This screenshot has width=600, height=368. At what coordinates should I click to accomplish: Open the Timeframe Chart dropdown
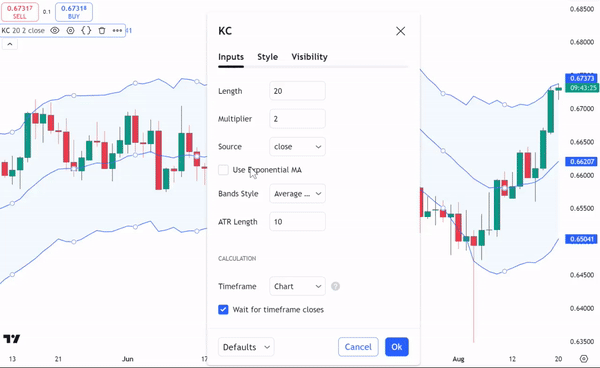click(297, 286)
